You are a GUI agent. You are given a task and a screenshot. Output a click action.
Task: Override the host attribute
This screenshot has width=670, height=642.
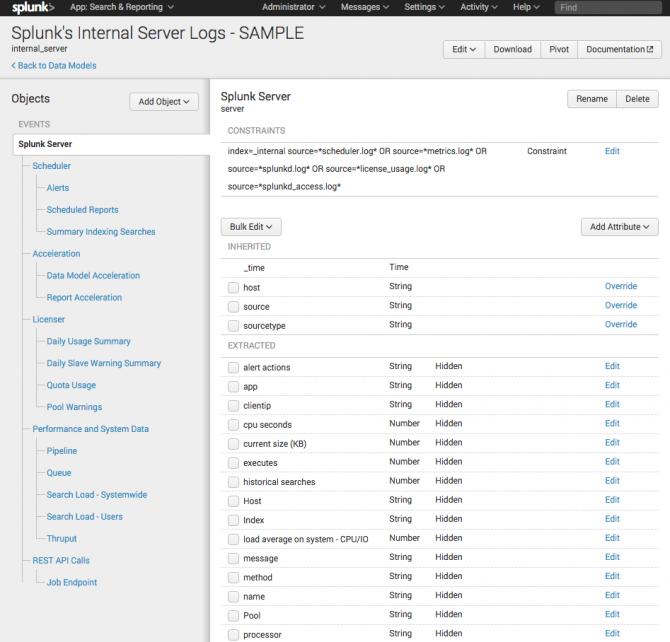(x=621, y=286)
